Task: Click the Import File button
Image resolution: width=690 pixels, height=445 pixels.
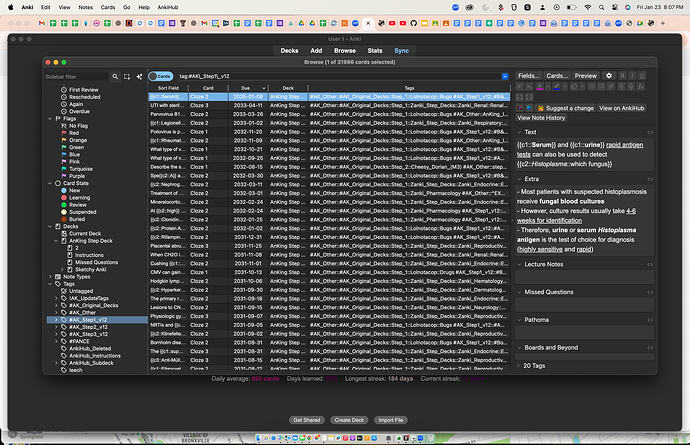Action: [x=391, y=420]
